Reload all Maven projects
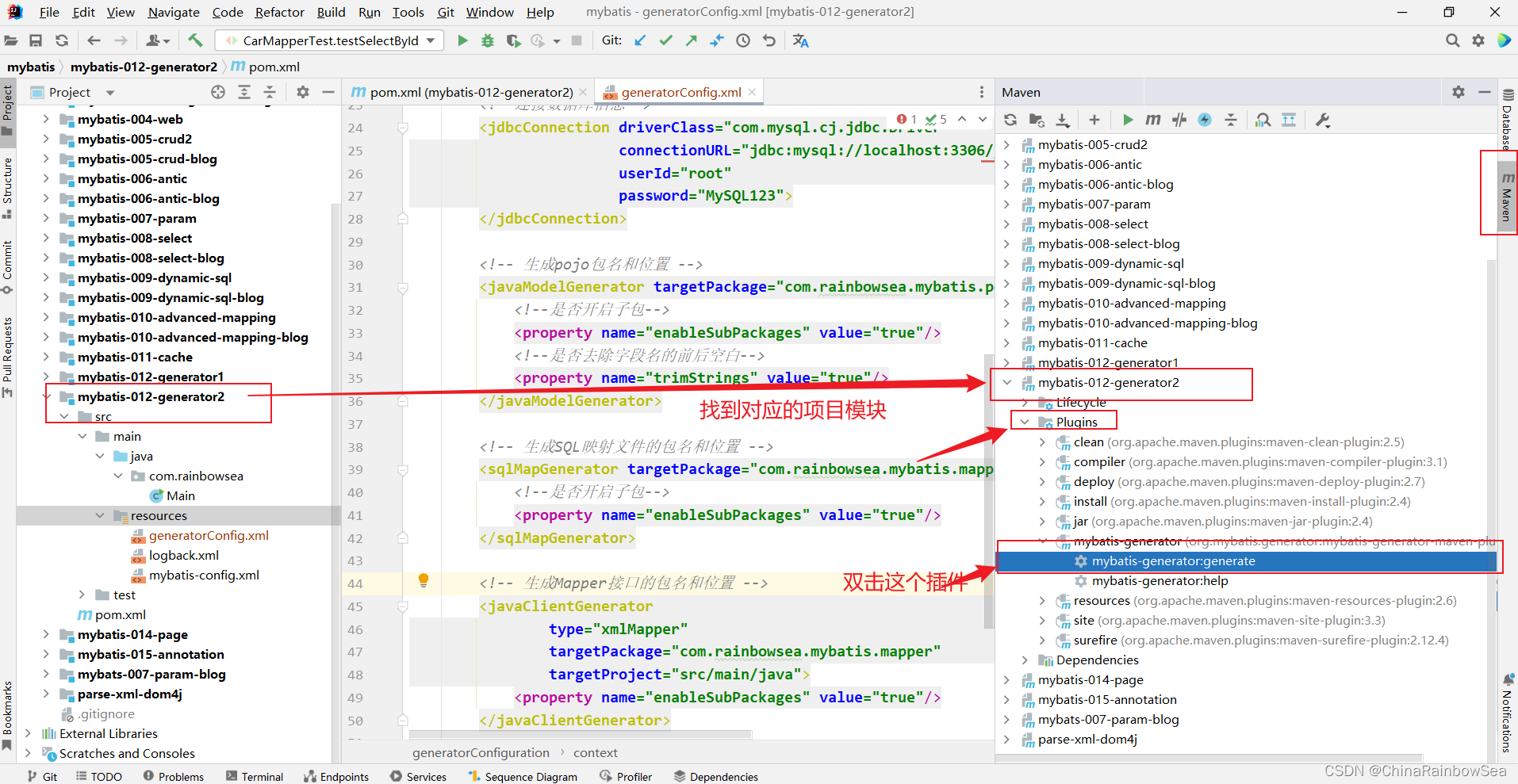This screenshot has width=1518, height=784. point(1010,120)
